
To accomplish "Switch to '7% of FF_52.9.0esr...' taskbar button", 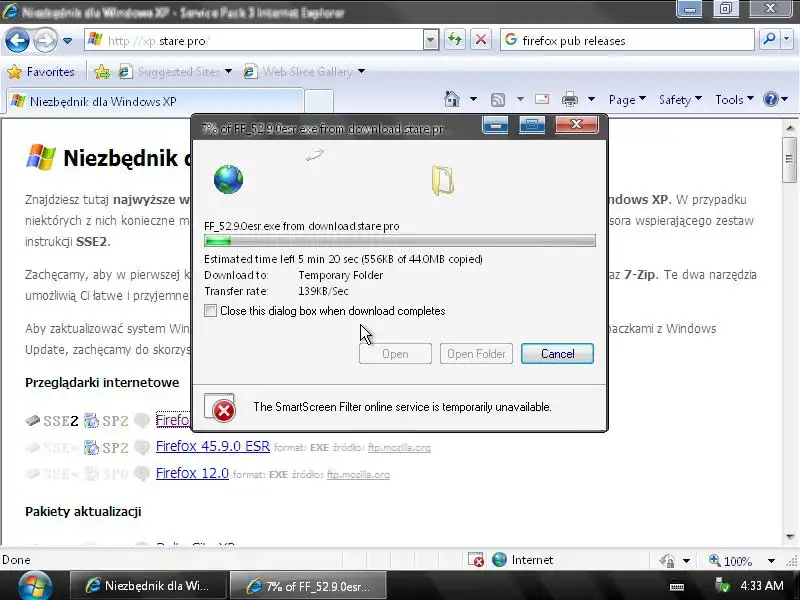I will (308, 586).
